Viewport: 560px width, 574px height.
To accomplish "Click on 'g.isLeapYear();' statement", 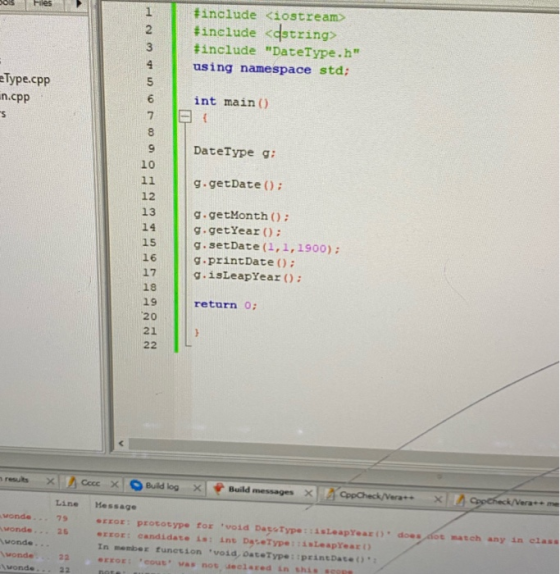I will (x=248, y=276).
